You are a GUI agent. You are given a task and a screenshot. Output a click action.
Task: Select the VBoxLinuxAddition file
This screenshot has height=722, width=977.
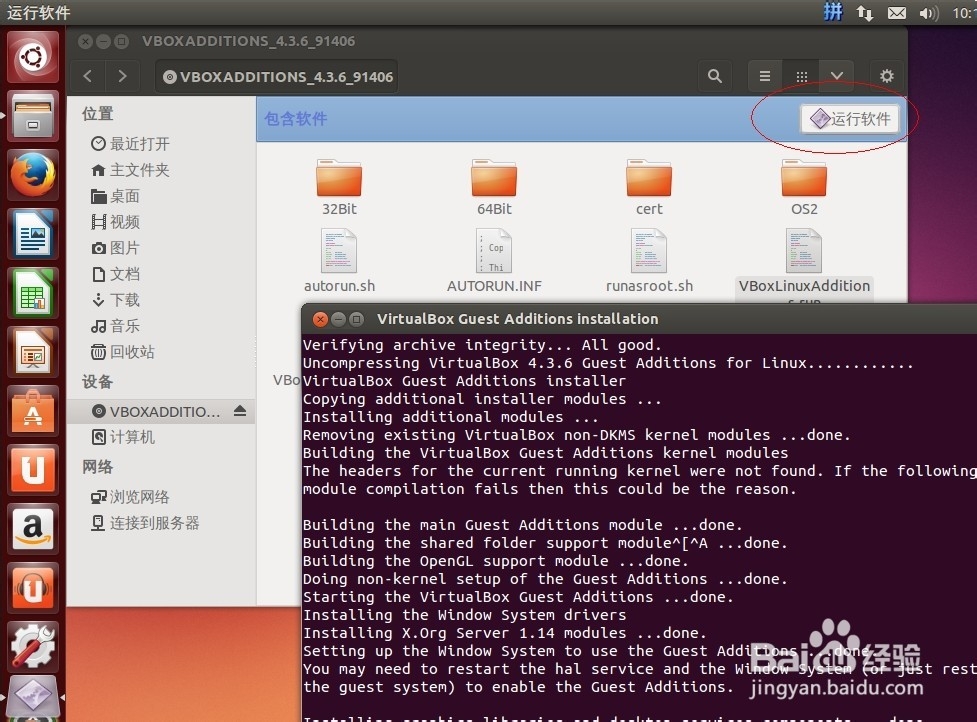(804, 265)
